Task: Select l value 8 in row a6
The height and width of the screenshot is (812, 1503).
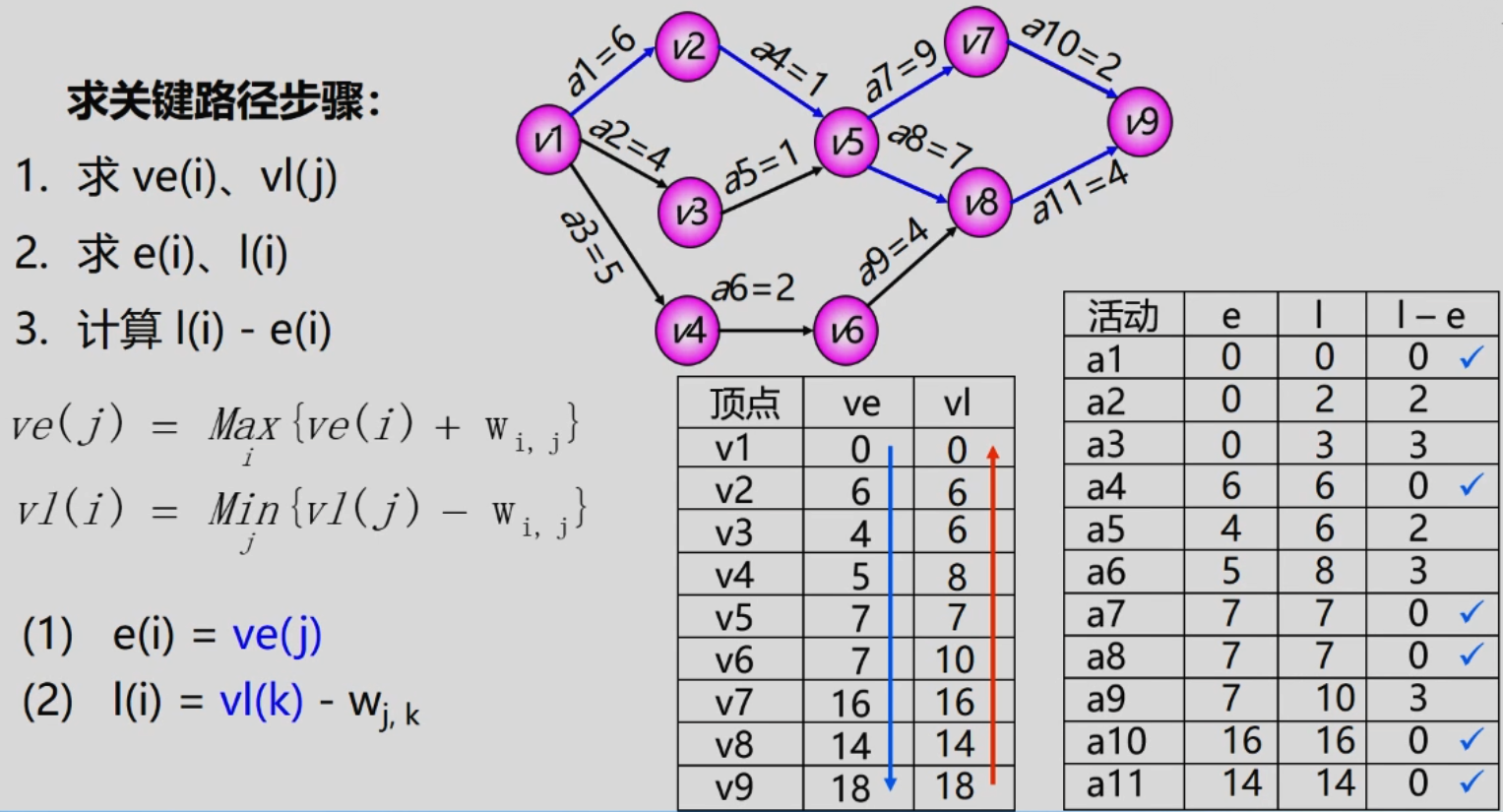Action: coord(1325,571)
